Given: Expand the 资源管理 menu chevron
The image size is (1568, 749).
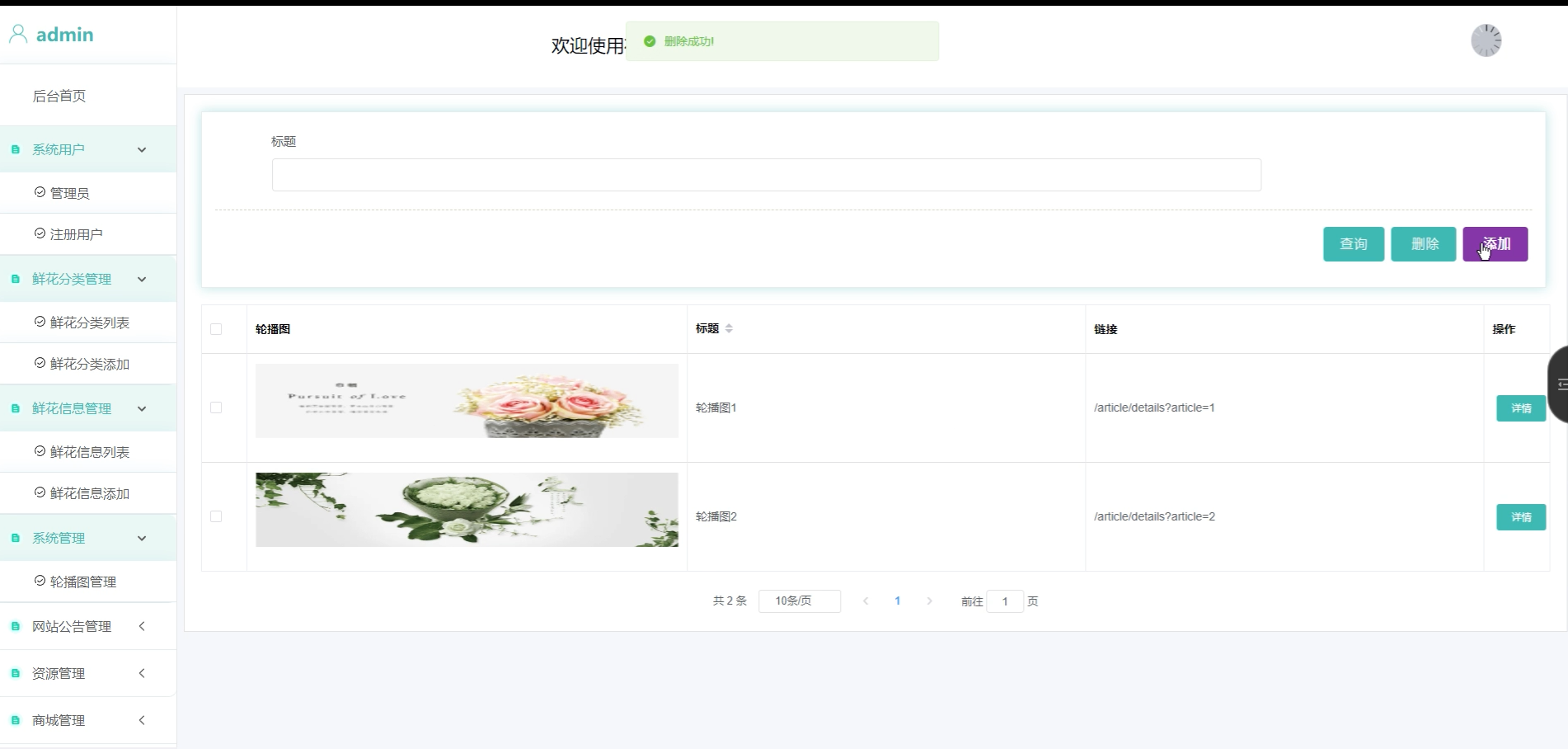Looking at the screenshot, I should [x=142, y=673].
